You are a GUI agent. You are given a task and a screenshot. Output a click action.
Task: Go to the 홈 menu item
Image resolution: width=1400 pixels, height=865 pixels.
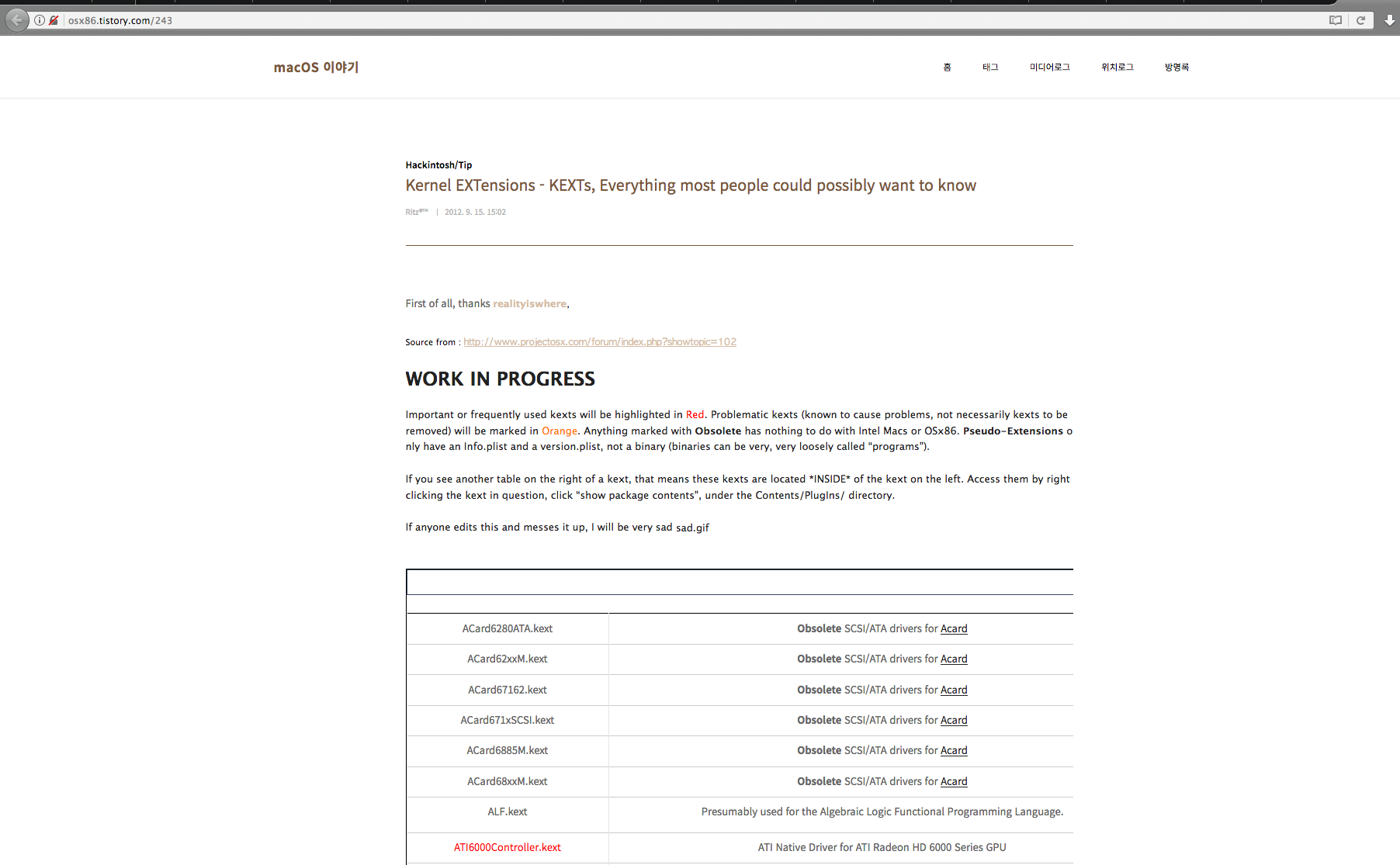(947, 67)
